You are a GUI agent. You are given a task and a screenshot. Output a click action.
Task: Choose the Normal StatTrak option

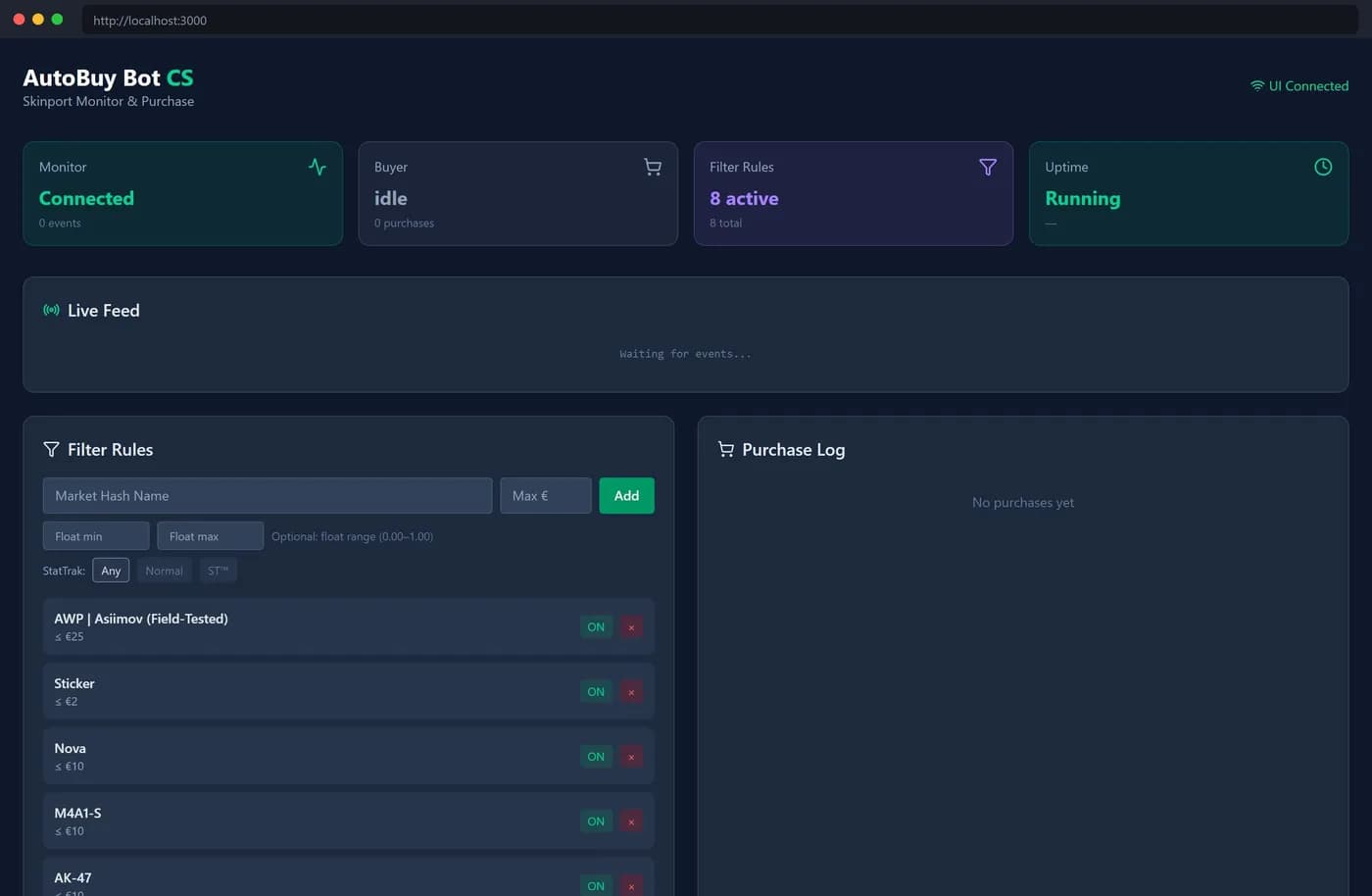click(x=164, y=571)
